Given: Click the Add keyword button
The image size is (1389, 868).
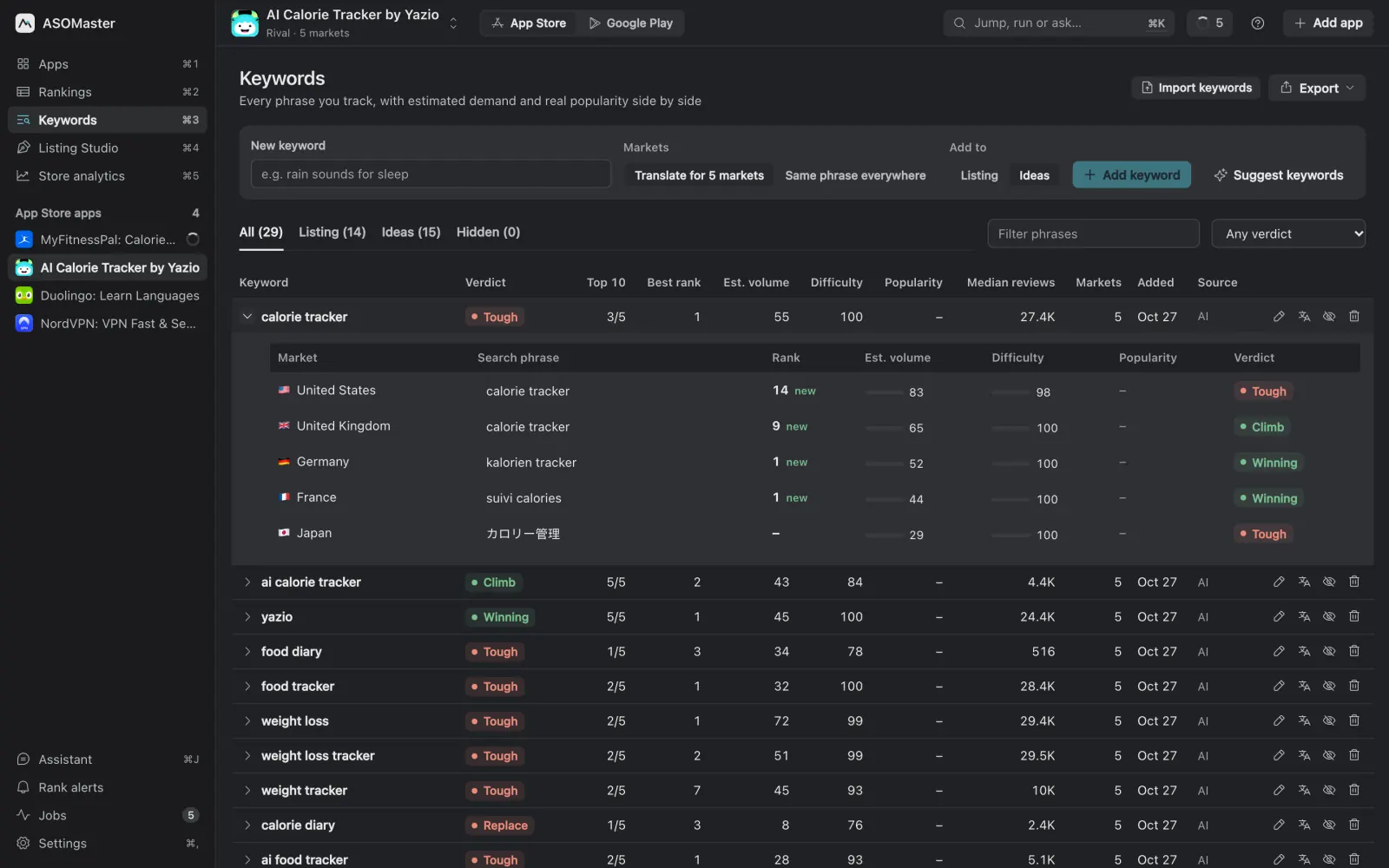Looking at the screenshot, I should (1132, 175).
